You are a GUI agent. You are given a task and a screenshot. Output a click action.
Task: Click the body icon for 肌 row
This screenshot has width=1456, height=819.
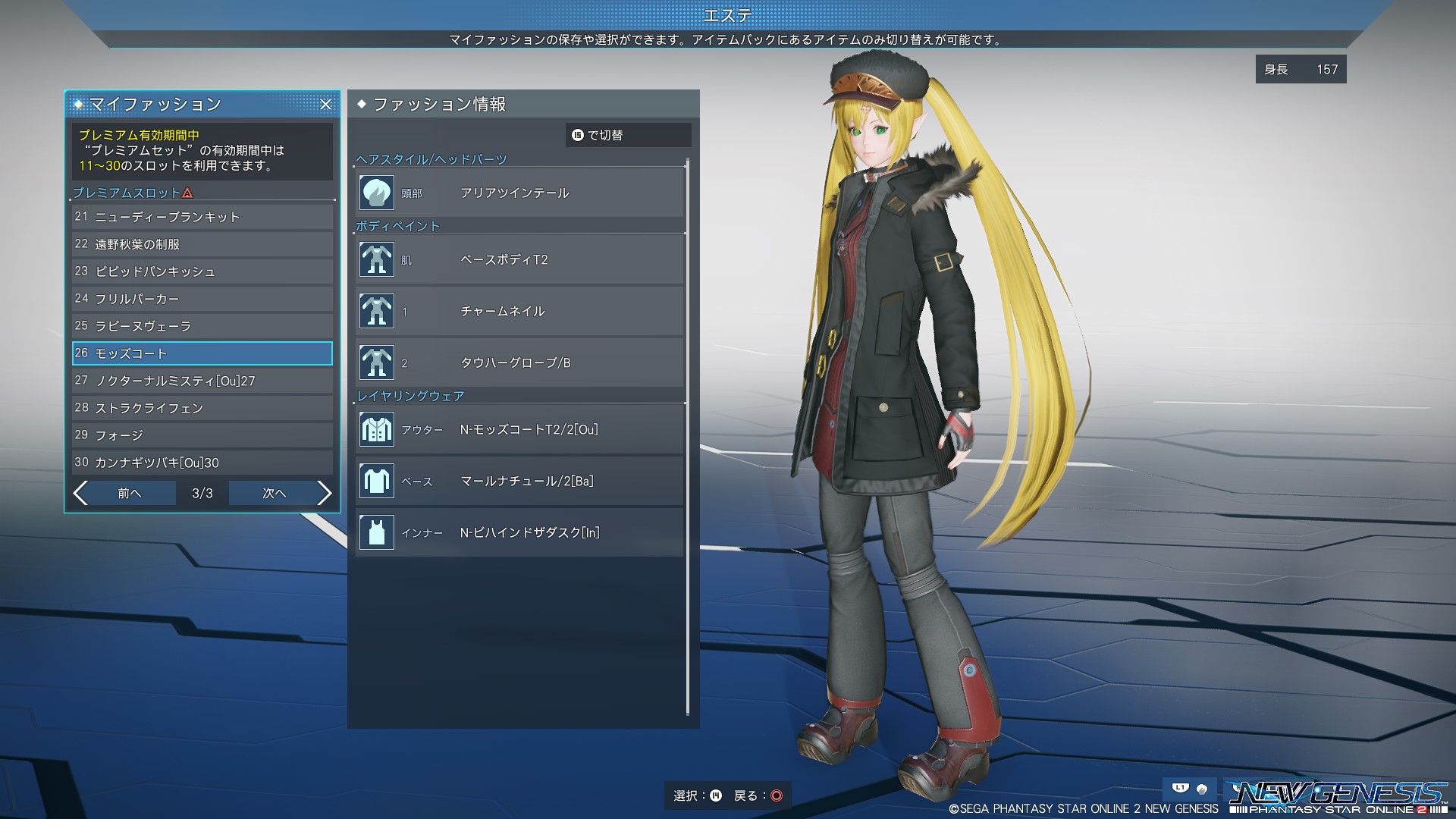(376, 259)
